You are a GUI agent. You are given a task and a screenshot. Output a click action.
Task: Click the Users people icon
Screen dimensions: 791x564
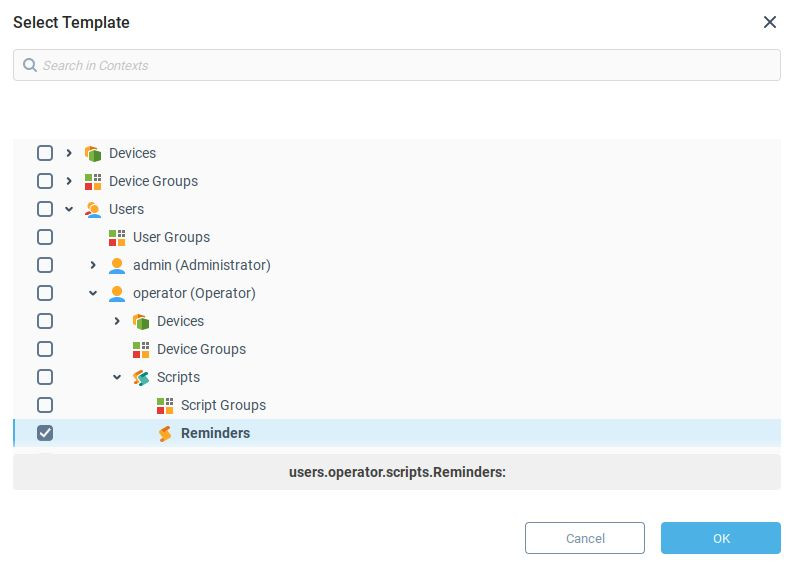tap(93, 209)
